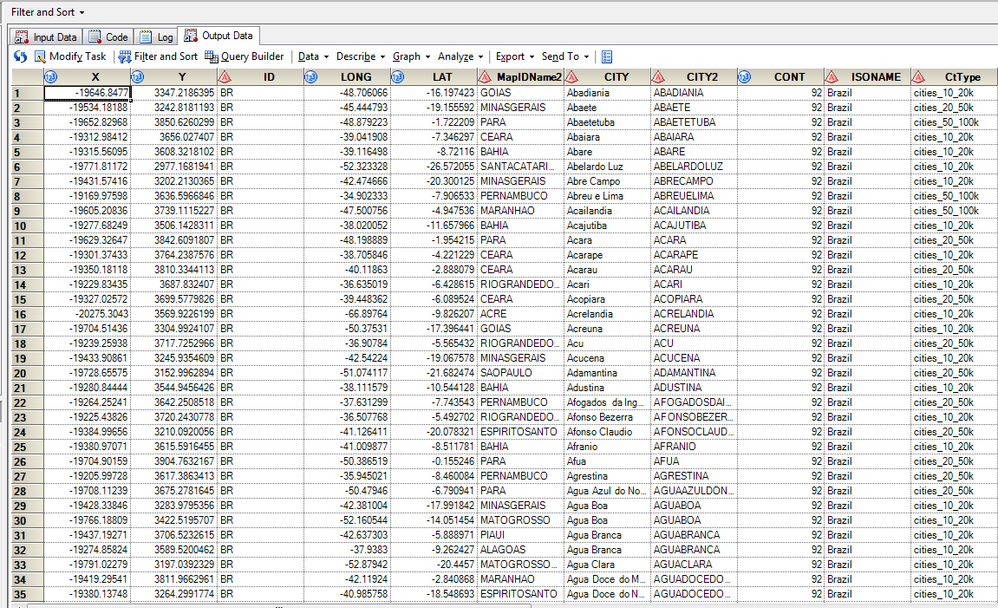Click the grid properties icon after Send To
Viewport: 998px width, 608px height.
tap(607, 57)
